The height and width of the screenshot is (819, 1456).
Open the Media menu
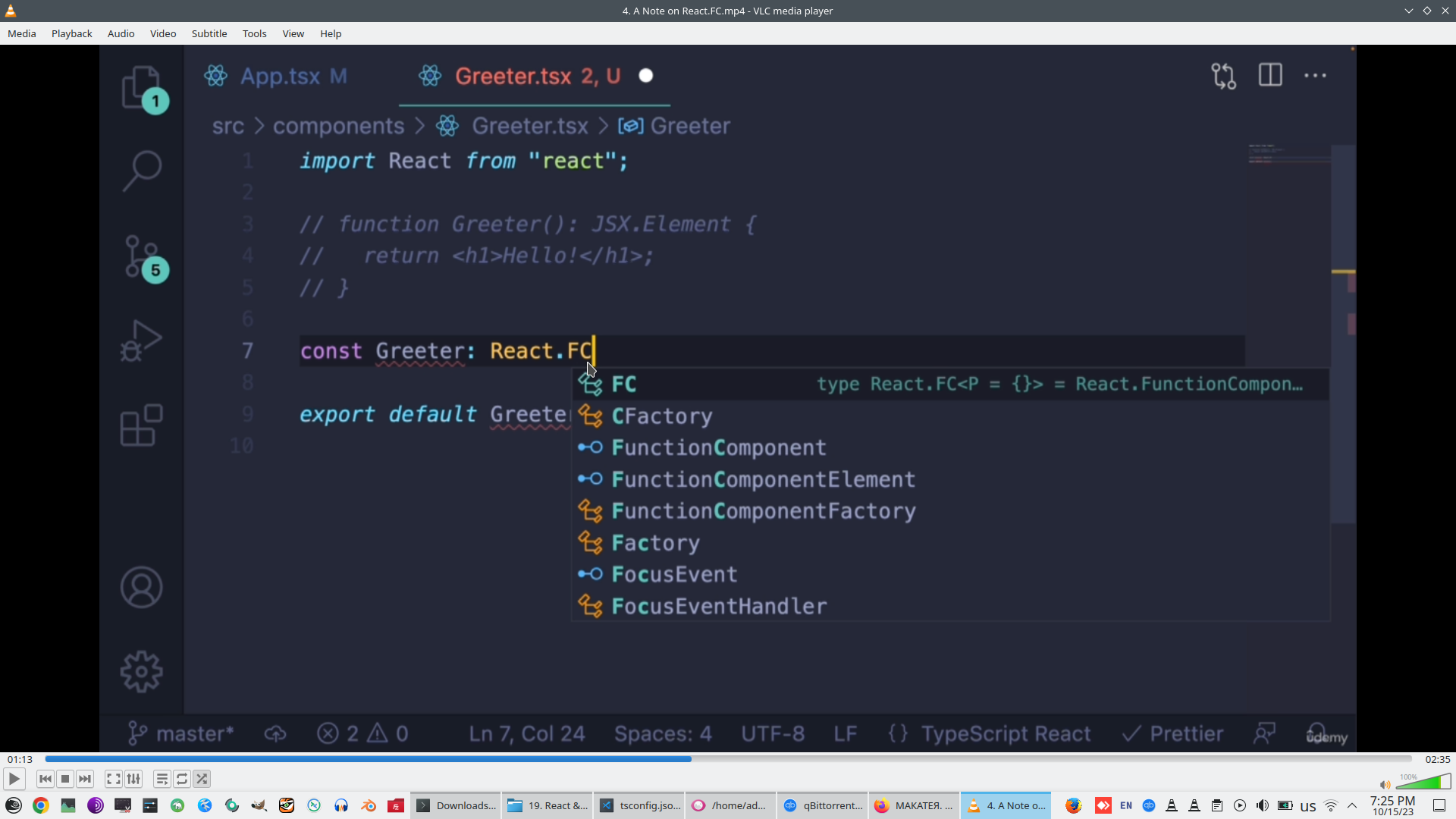(x=22, y=33)
